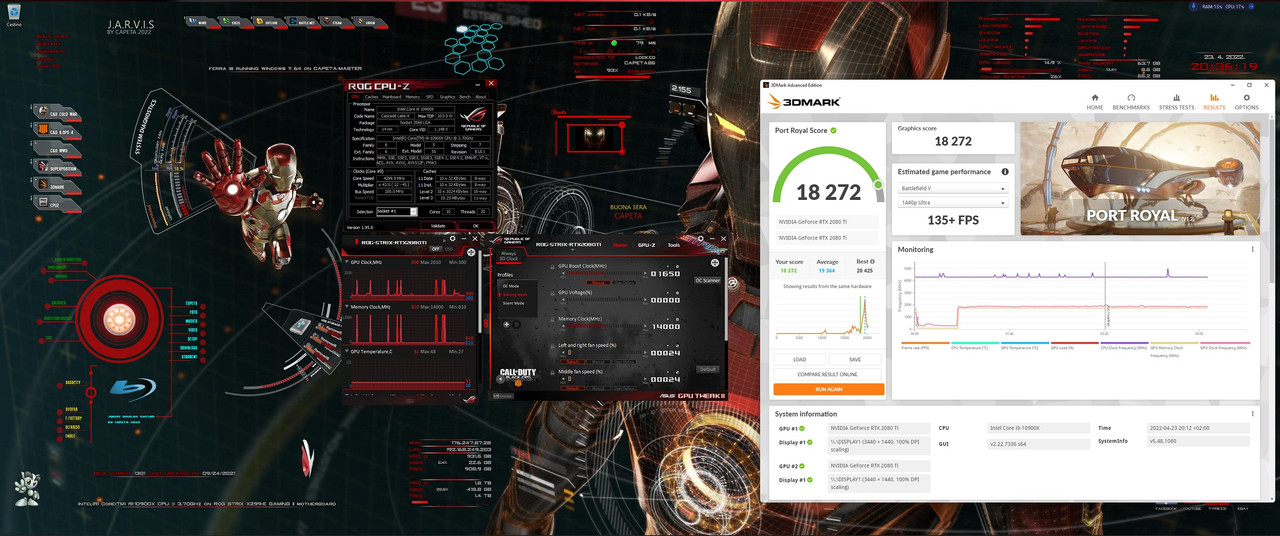Open the Cestino recycle bin icon

12,12
